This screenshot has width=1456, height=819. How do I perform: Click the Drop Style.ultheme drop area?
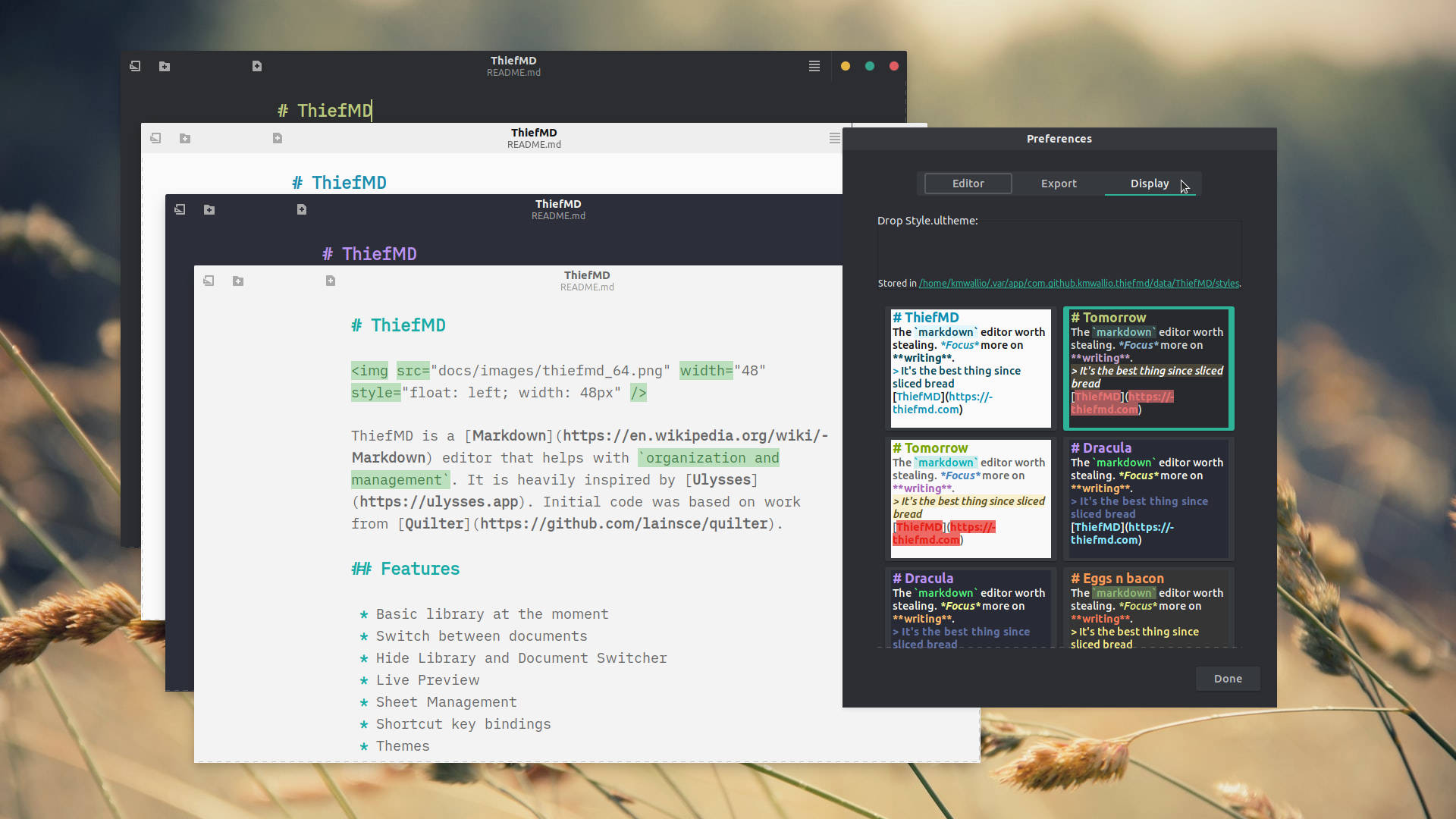[1059, 250]
